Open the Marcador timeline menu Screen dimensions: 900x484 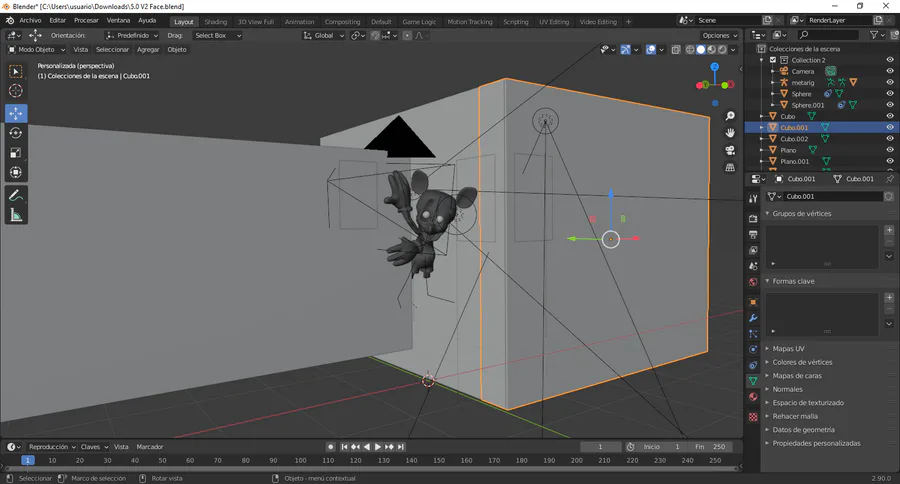[x=150, y=447]
